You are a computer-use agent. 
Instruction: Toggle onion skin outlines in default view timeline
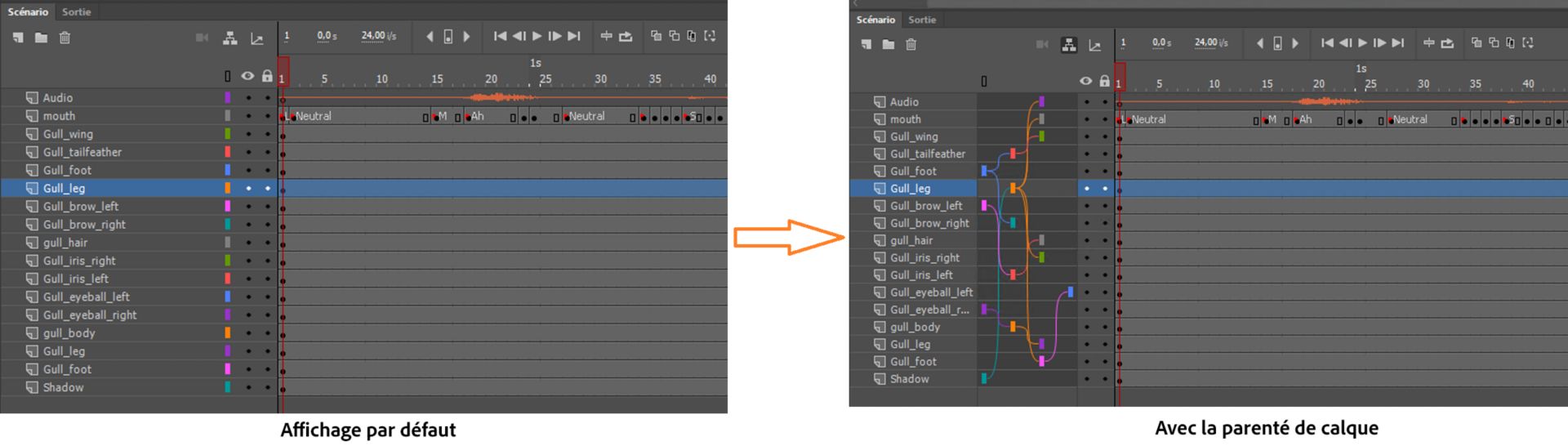tap(674, 36)
